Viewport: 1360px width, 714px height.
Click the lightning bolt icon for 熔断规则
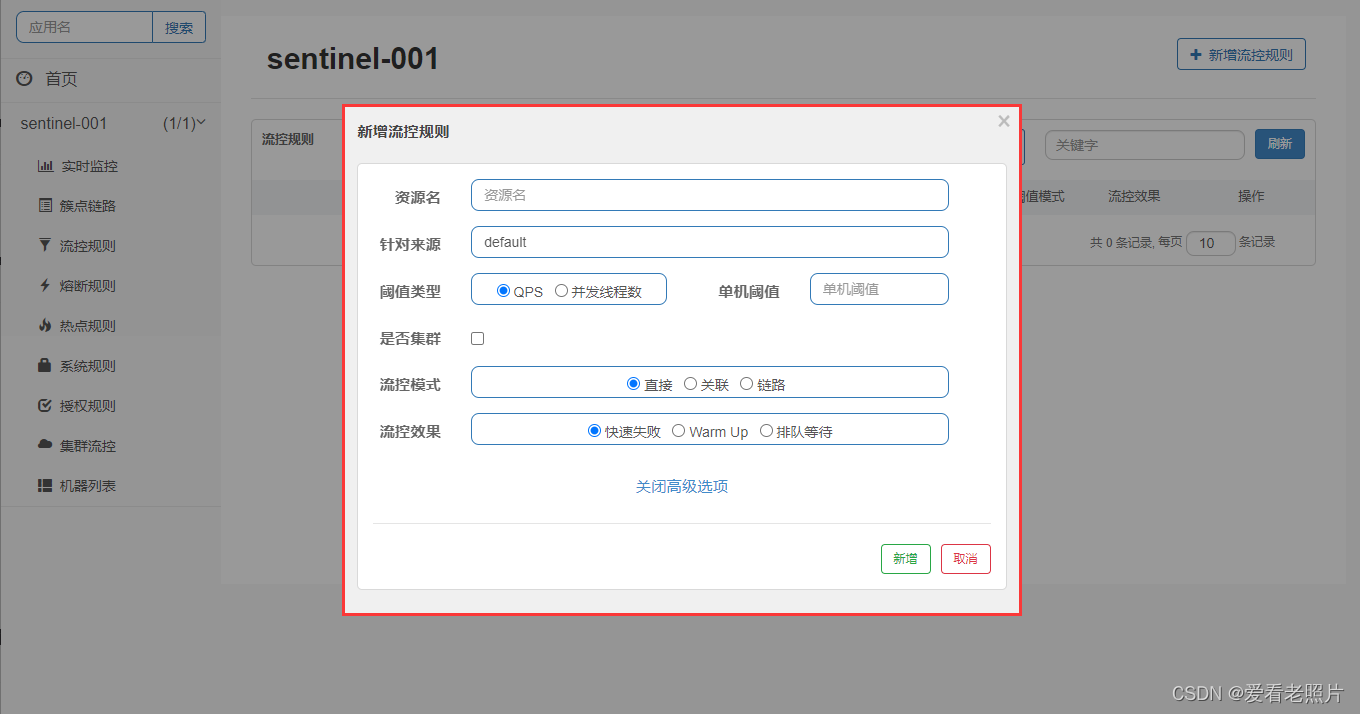point(44,285)
